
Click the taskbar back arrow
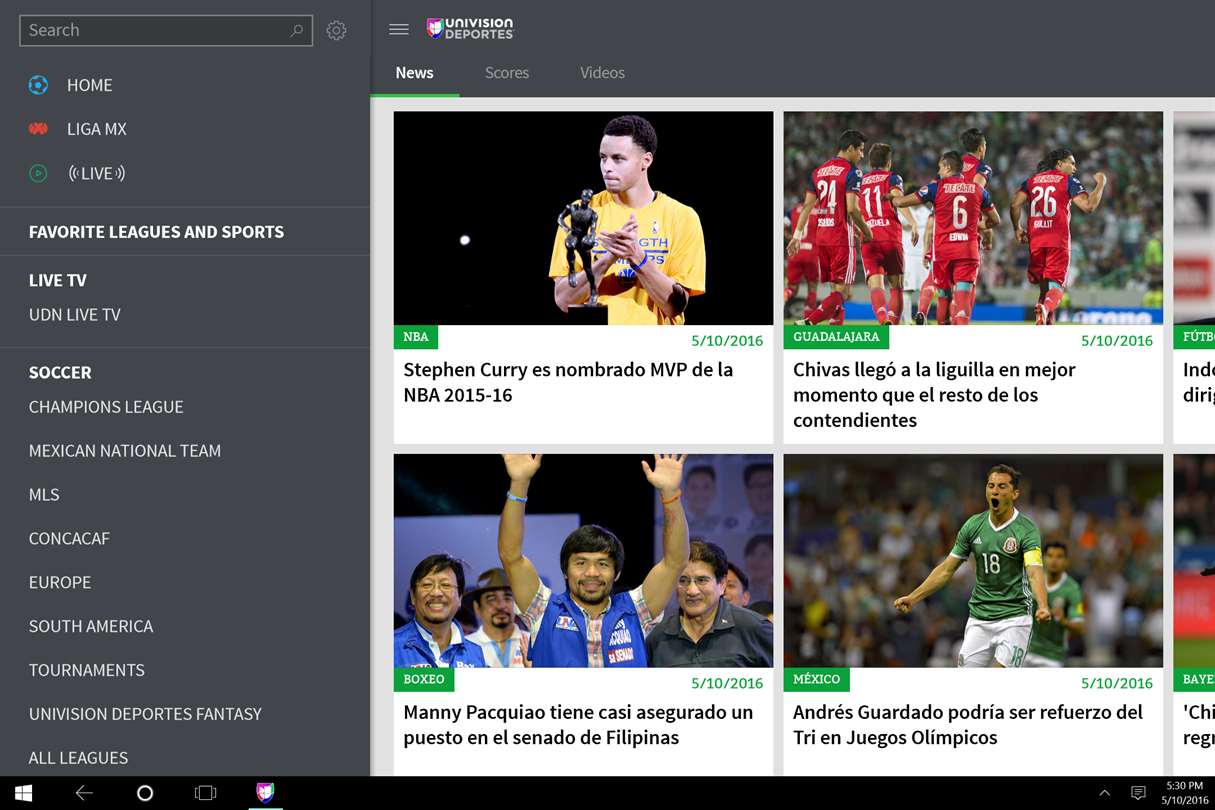click(x=84, y=793)
